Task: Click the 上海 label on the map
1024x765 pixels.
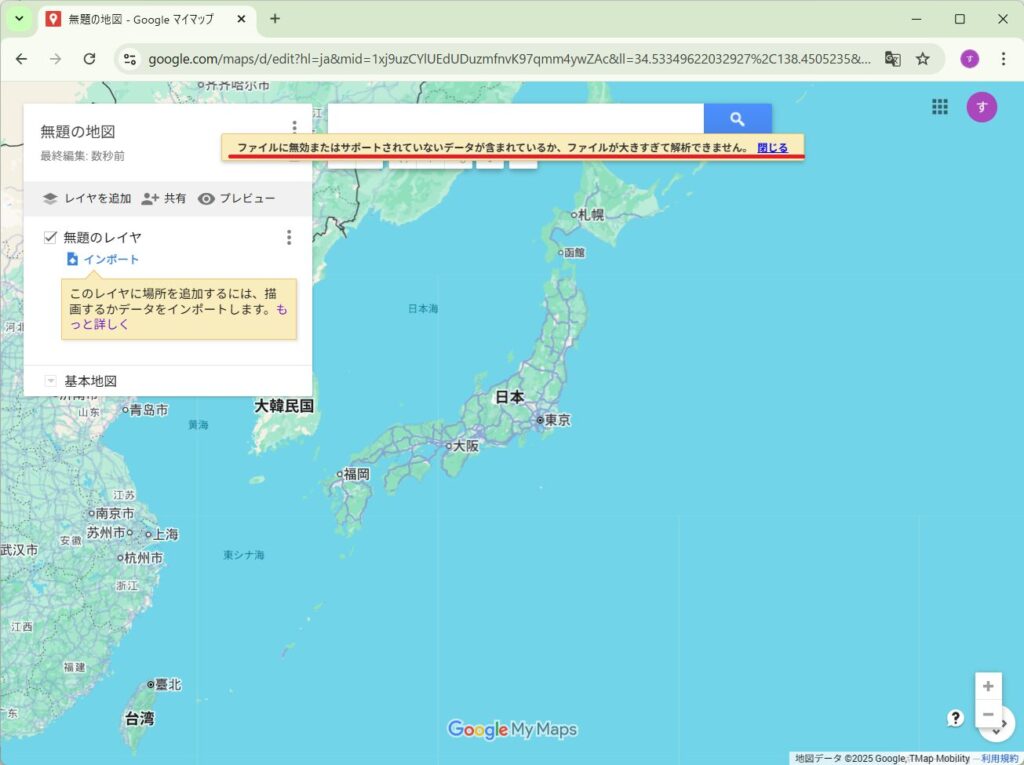Action: (x=165, y=534)
